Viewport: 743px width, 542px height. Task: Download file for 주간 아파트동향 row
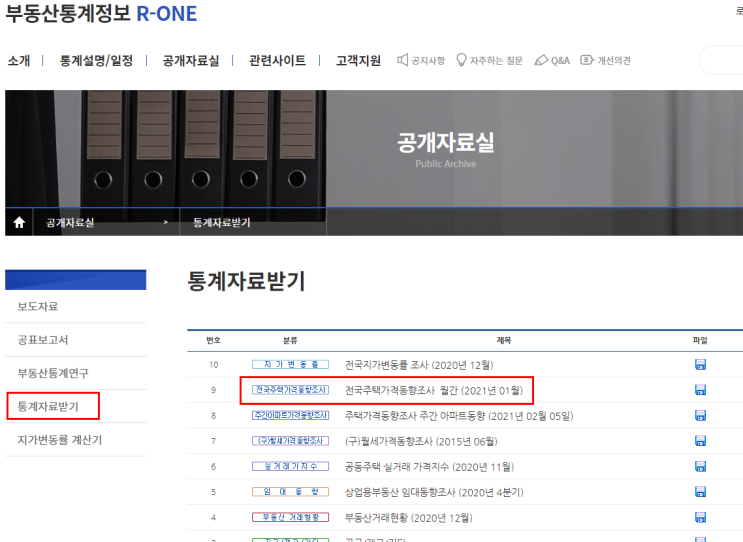tap(700, 416)
